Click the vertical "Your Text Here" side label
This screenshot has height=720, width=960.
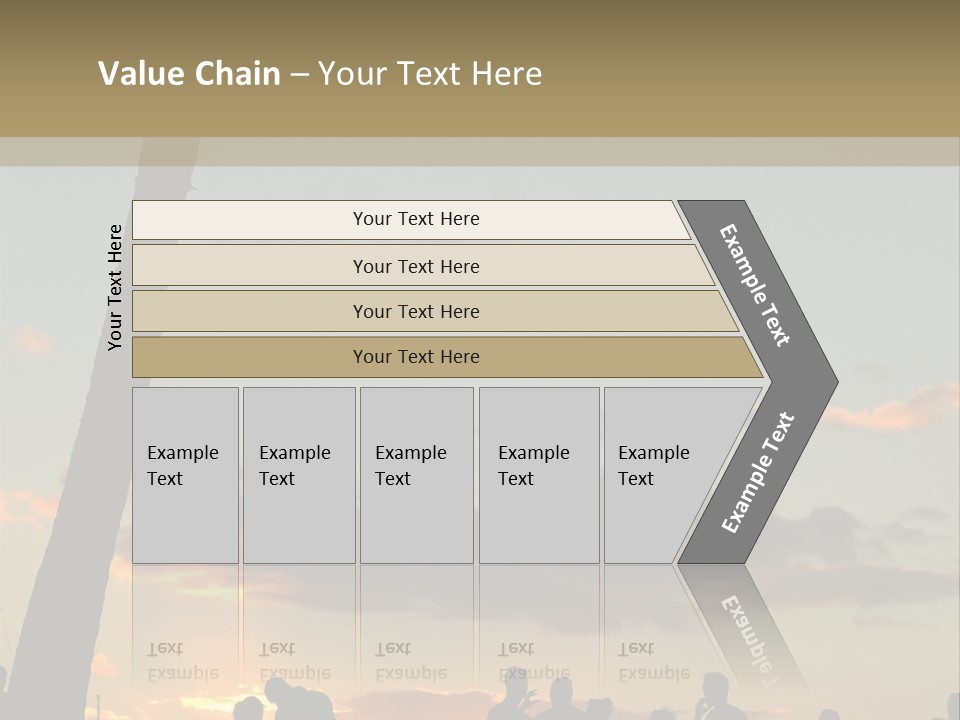115,287
